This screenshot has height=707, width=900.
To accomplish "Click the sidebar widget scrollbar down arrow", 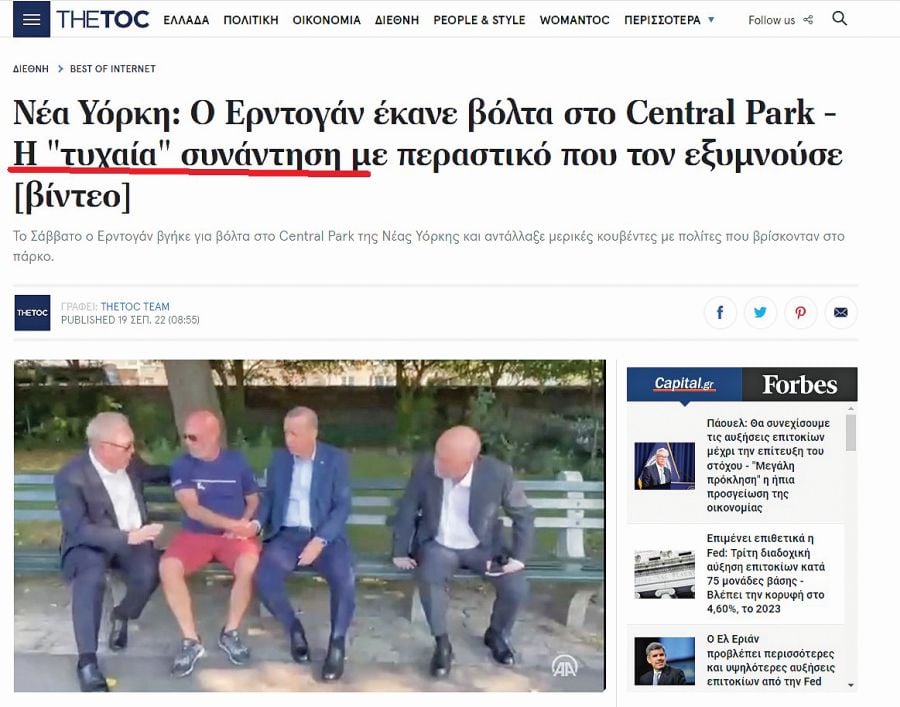I will 851,685.
